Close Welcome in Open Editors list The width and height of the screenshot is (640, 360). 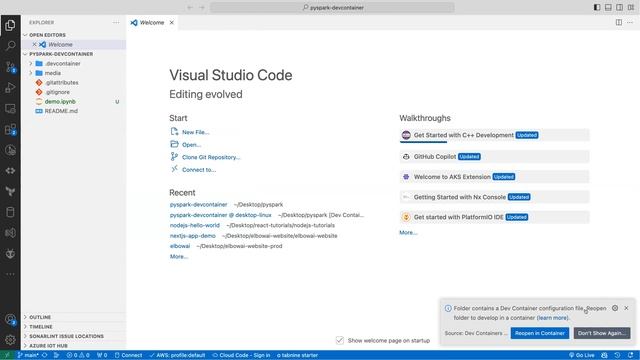[34, 44]
